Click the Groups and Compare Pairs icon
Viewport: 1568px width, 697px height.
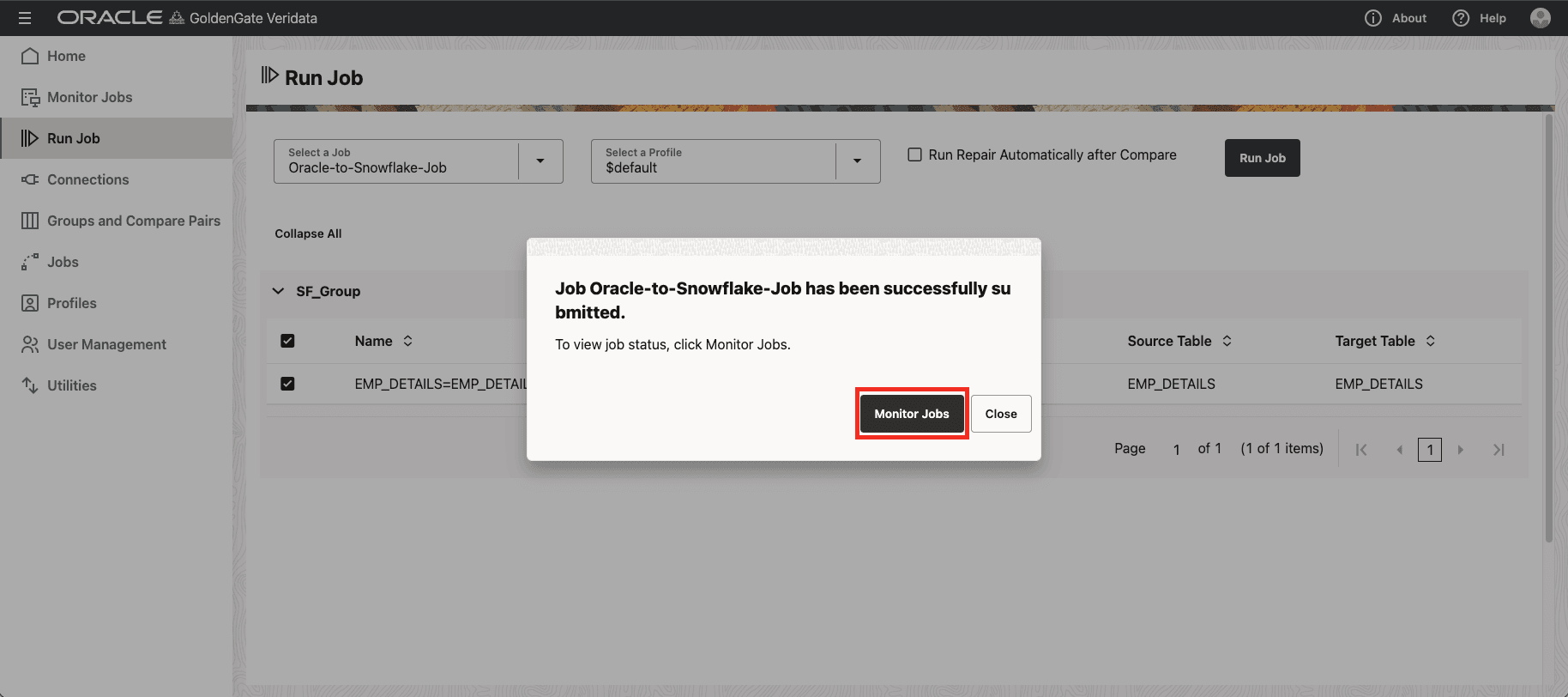[x=30, y=221]
